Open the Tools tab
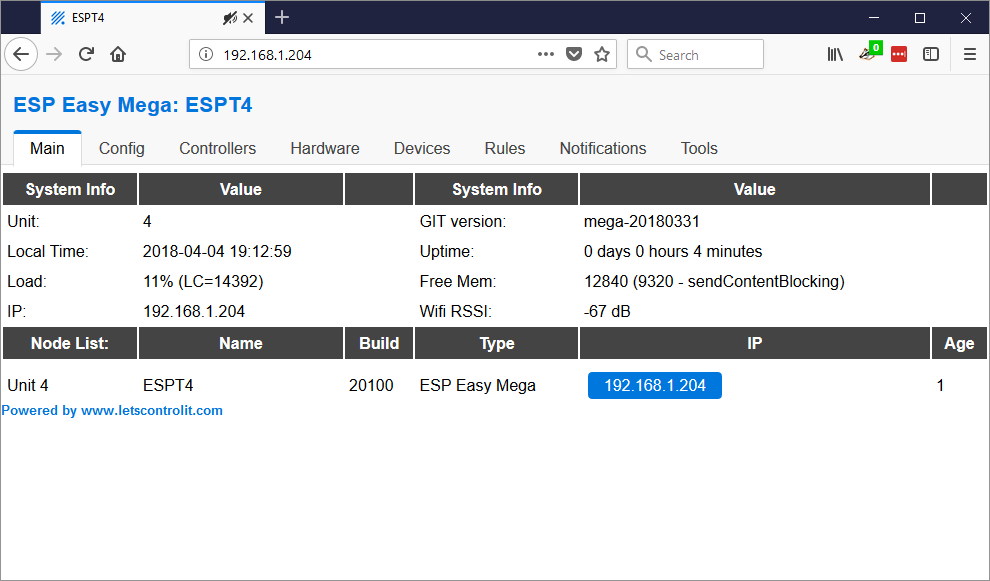Viewport: 990px width, 581px height. pos(699,148)
